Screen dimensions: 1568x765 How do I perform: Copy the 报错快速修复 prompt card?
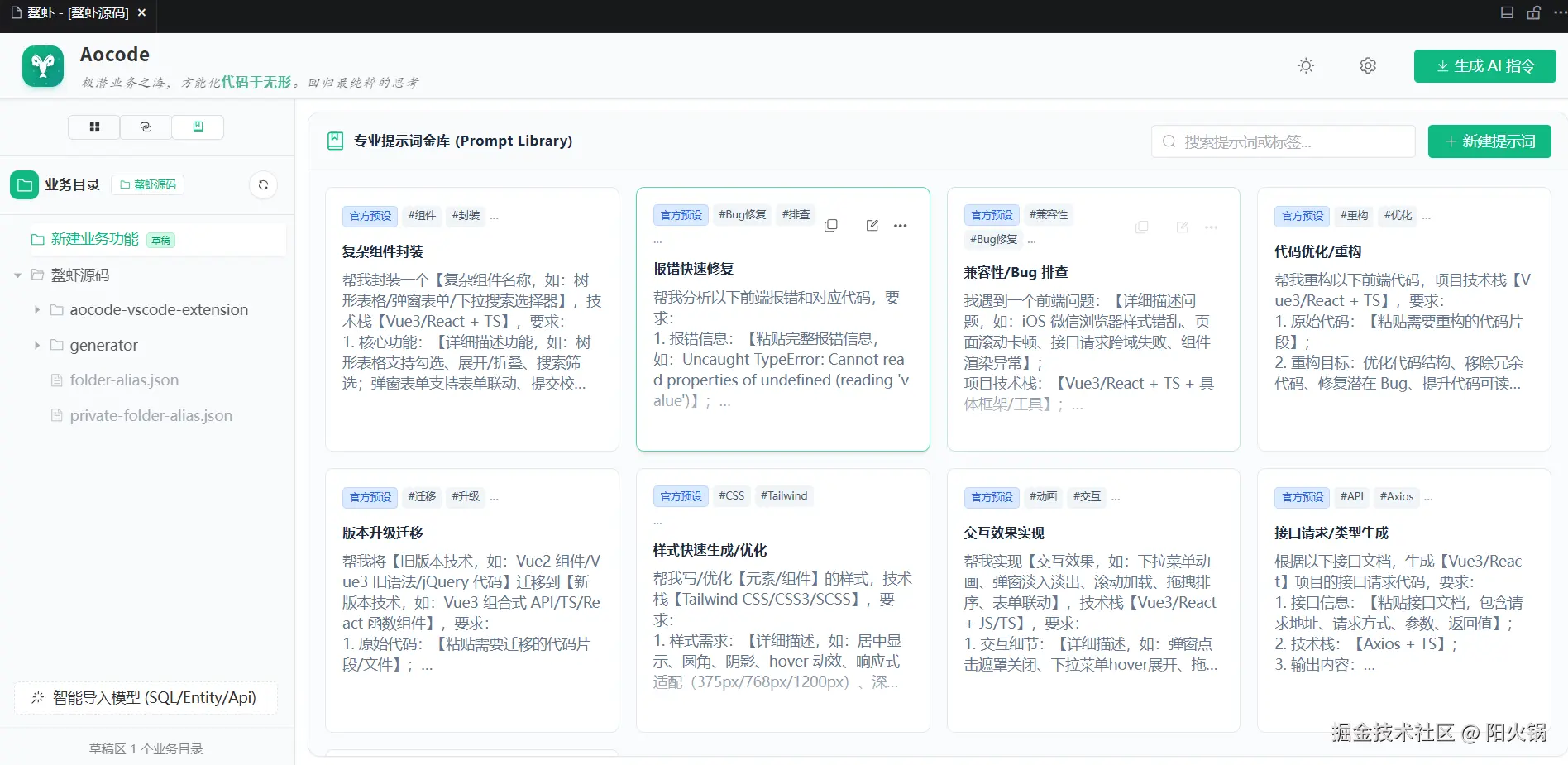point(831,226)
